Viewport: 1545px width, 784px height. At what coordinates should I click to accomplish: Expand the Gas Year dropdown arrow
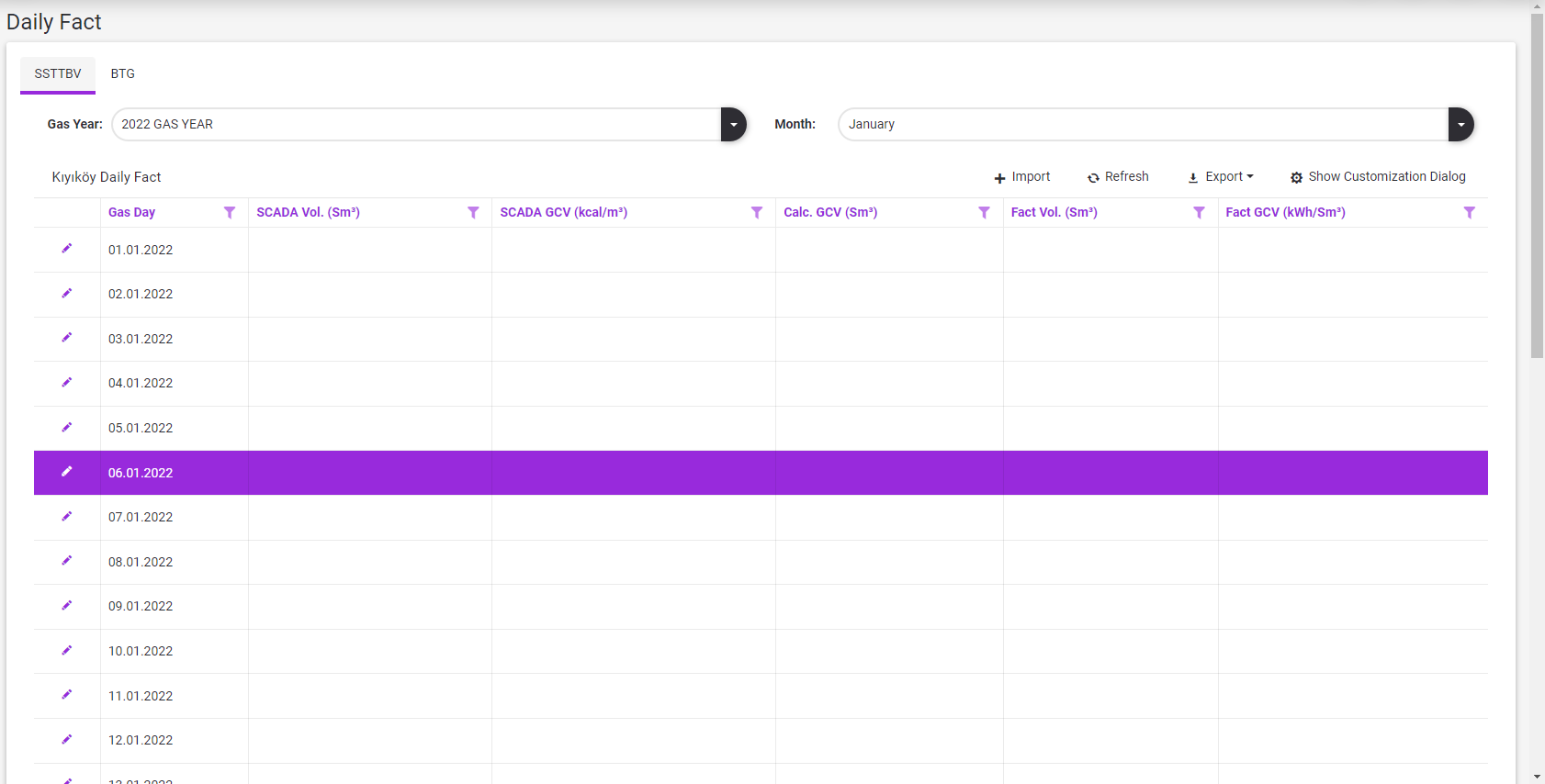733,125
